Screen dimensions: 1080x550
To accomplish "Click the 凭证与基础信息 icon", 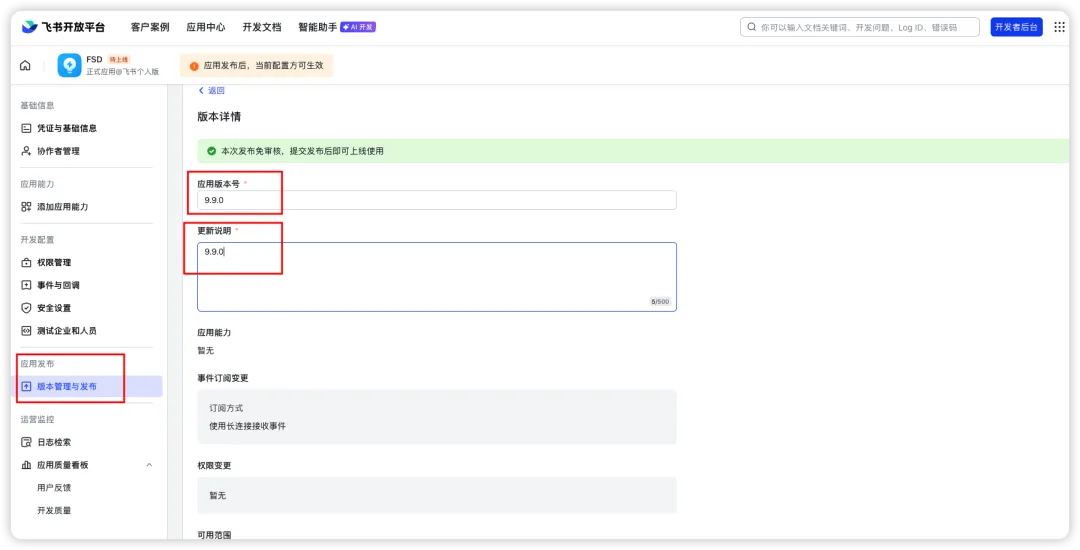I will point(26,128).
